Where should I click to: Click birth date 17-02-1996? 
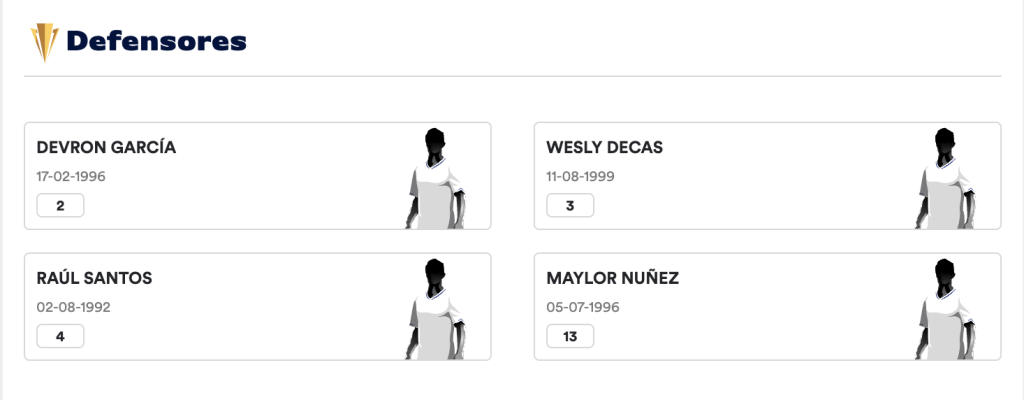click(x=71, y=177)
